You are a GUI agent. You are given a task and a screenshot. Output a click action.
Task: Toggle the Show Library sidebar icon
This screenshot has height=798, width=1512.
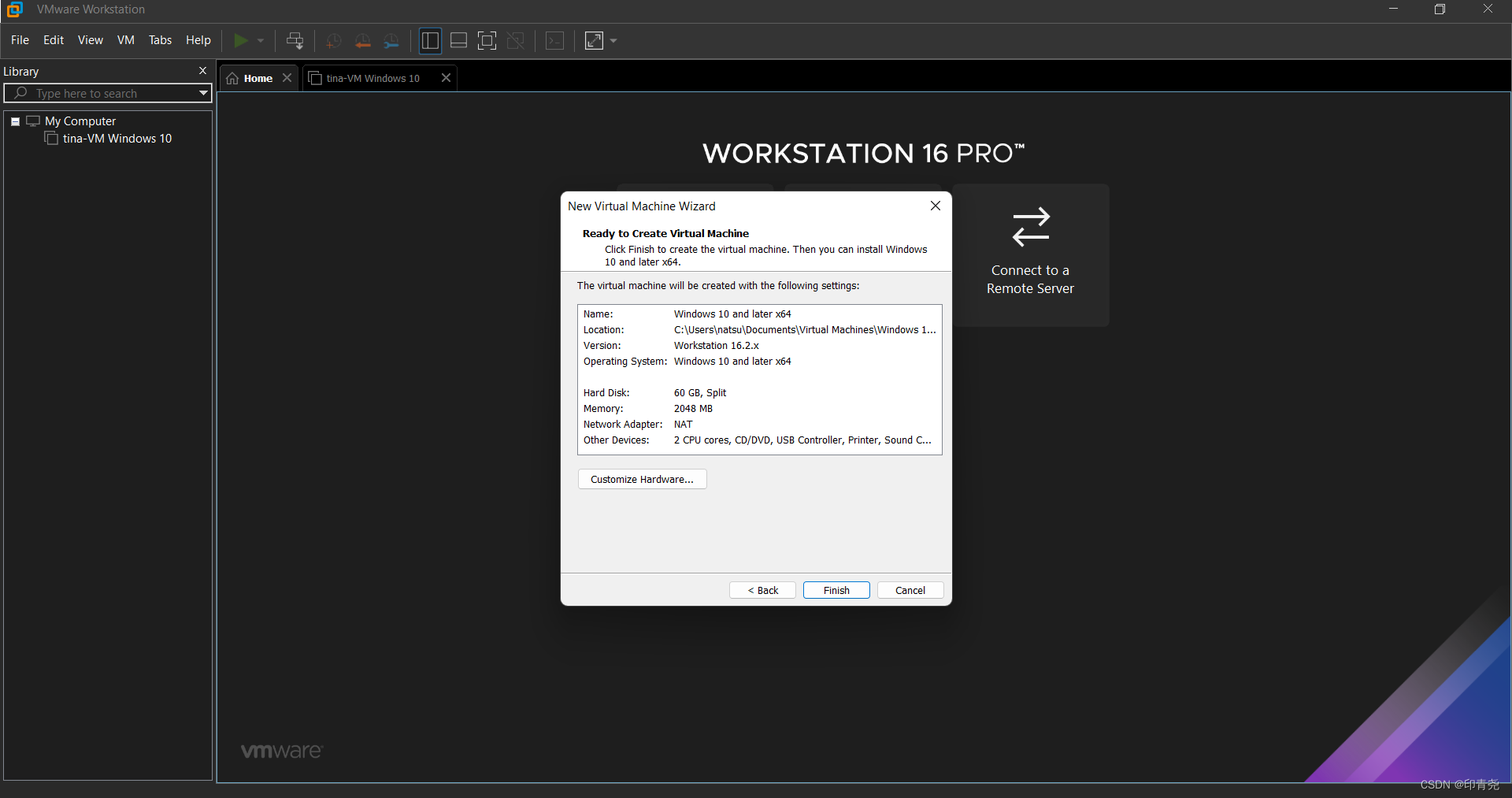430,41
